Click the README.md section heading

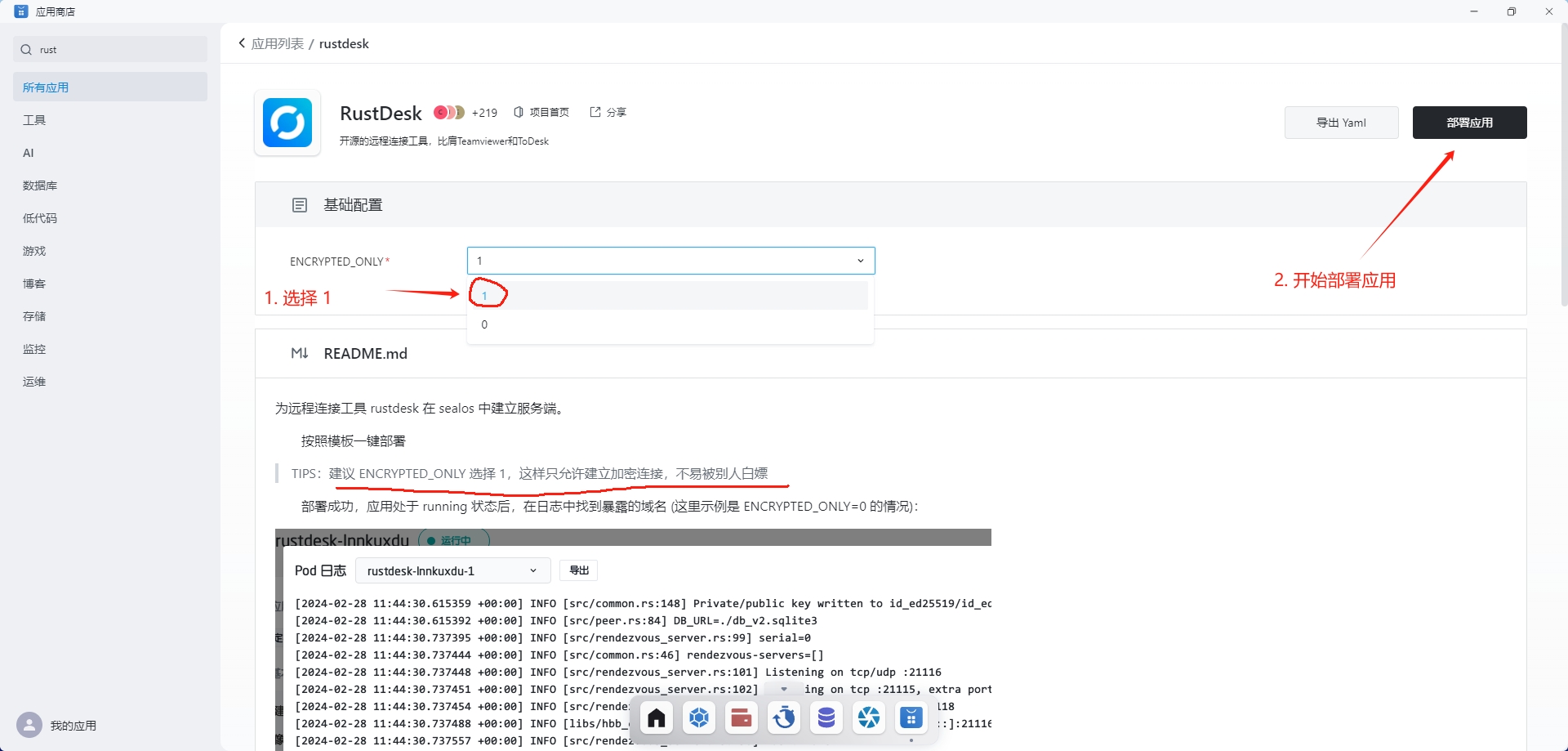[365, 353]
